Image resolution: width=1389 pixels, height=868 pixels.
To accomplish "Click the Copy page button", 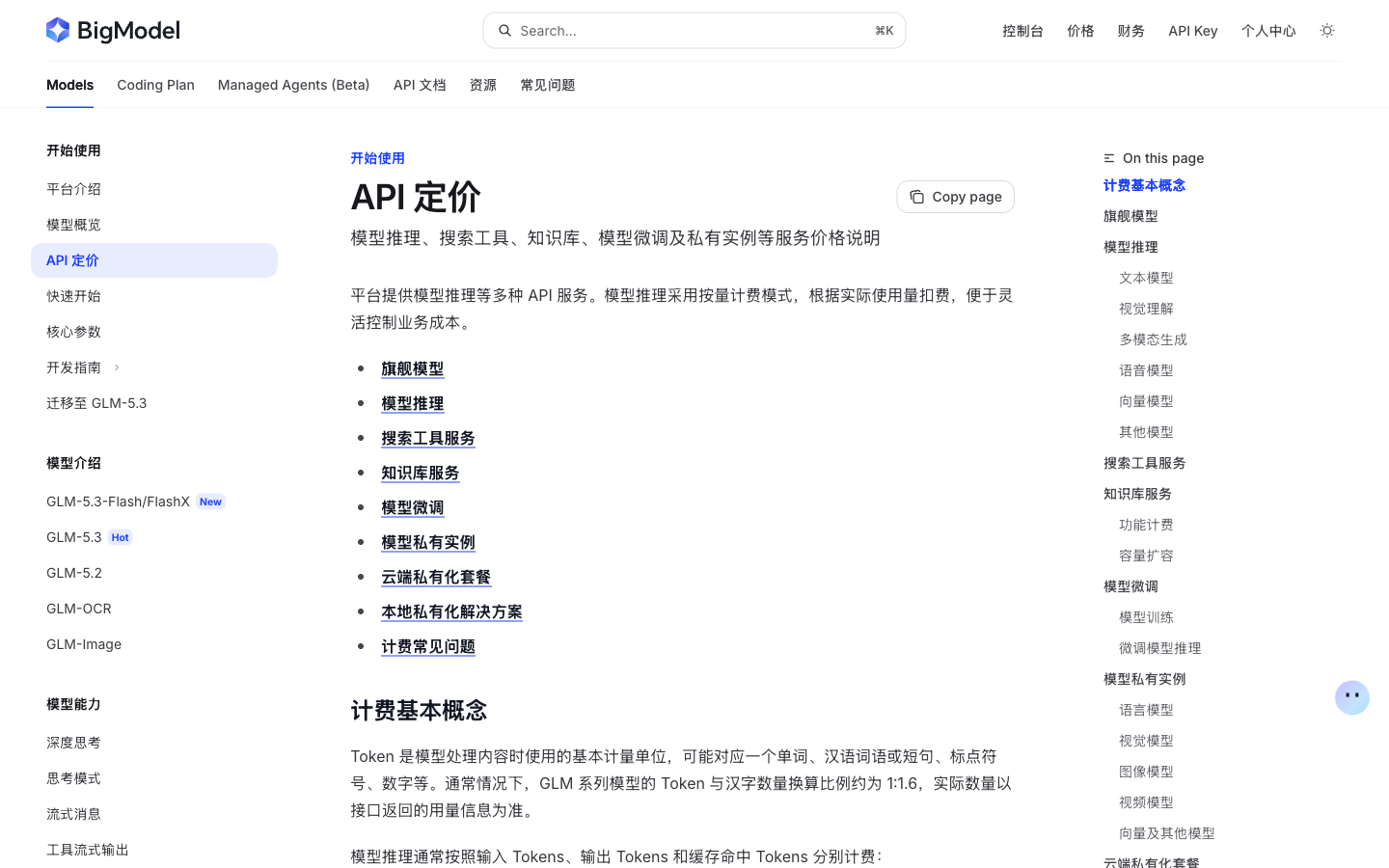I will click(956, 197).
